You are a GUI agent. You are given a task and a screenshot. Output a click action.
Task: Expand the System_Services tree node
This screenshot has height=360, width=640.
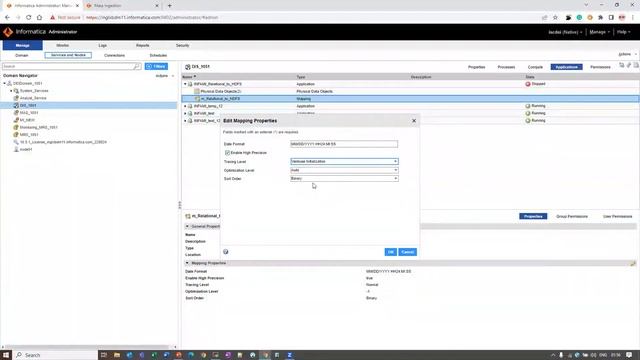(11, 91)
